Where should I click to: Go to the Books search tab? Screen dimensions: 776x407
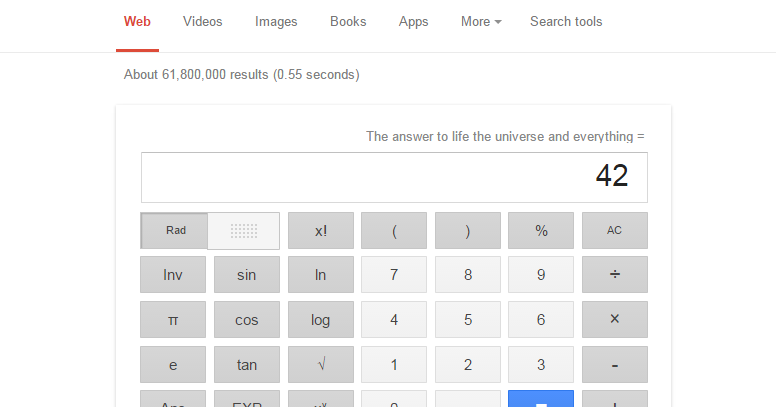(348, 22)
